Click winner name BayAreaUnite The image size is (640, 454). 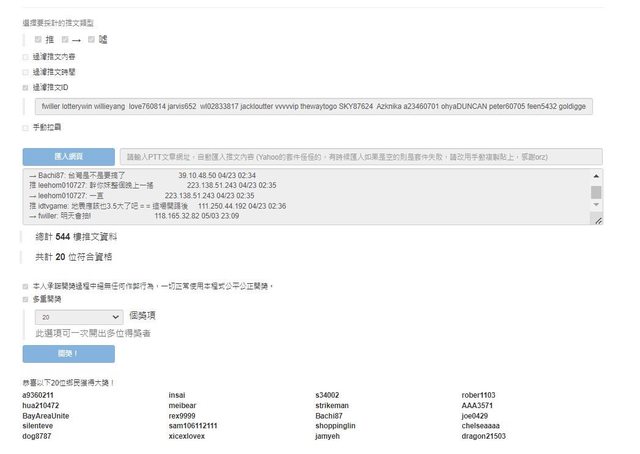(x=46, y=415)
